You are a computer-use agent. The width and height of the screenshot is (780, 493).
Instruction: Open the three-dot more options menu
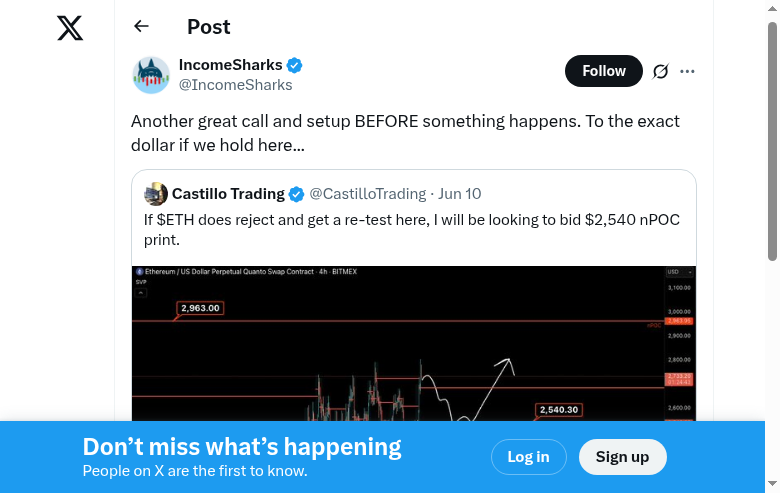click(x=687, y=71)
